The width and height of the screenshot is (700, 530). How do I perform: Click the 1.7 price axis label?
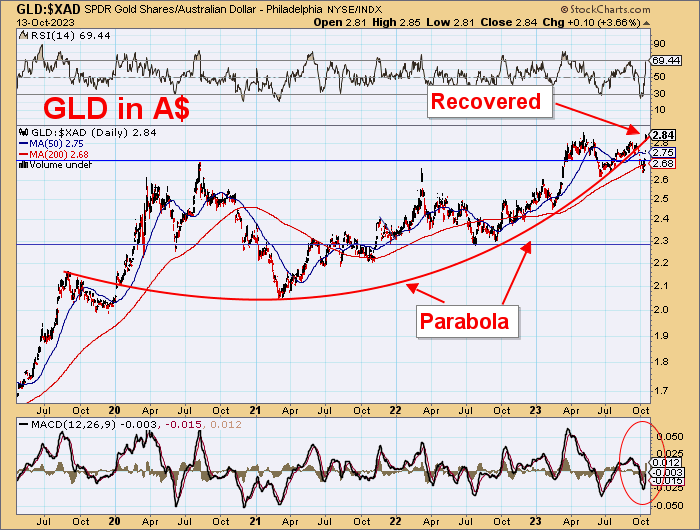[660, 391]
